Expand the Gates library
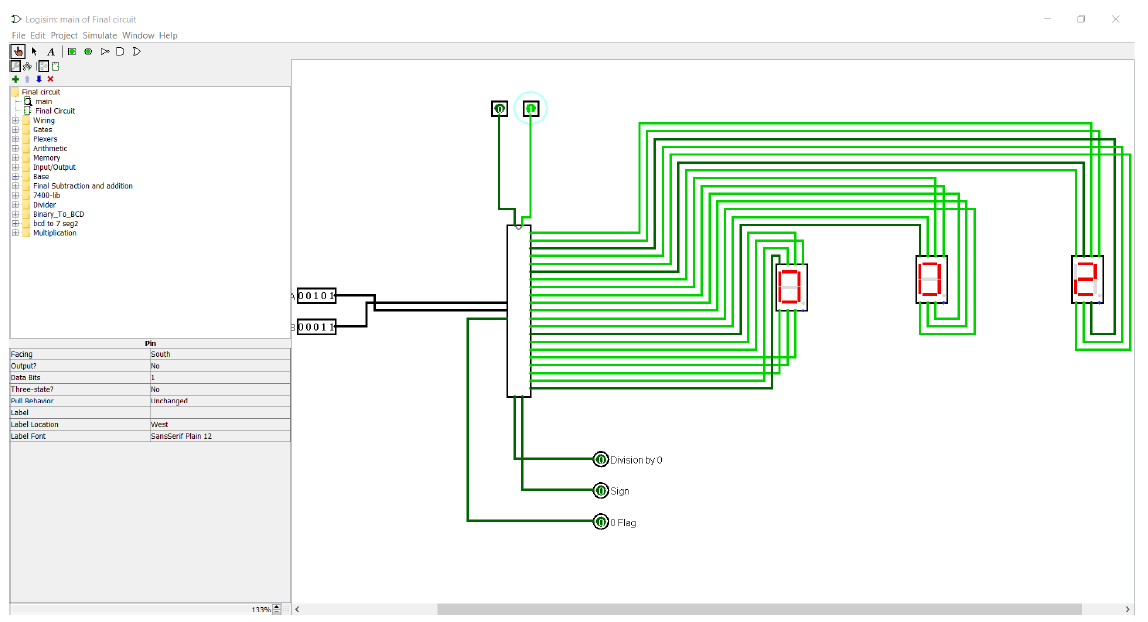This screenshot has width=1148, height=622. pyautogui.click(x=15, y=130)
